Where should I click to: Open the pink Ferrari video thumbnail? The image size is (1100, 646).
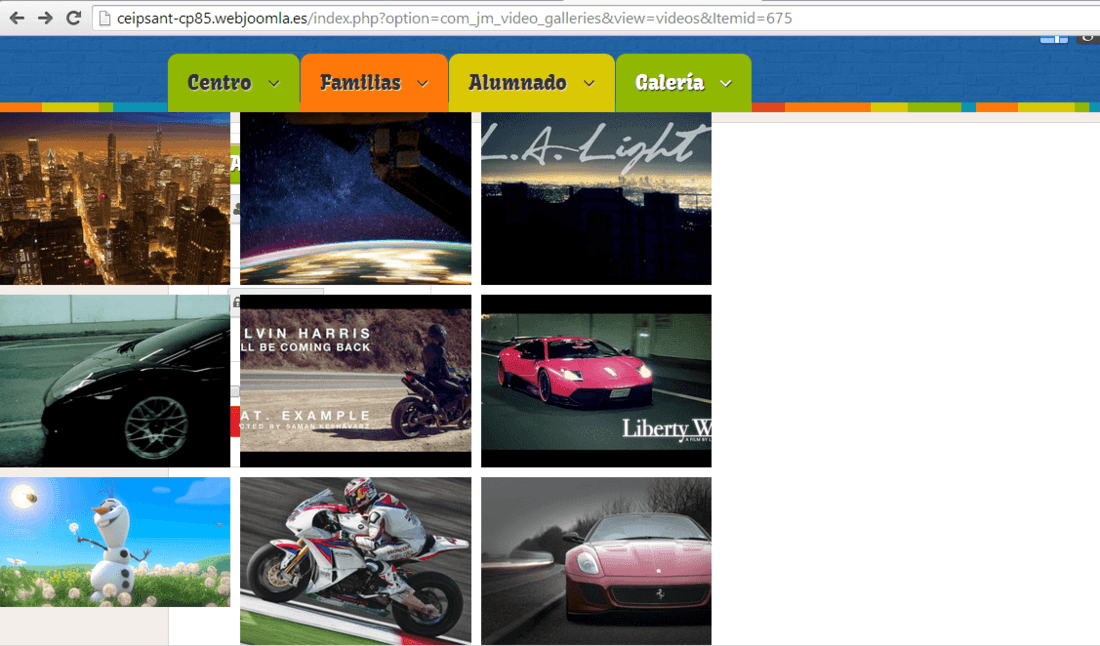point(596,561)
